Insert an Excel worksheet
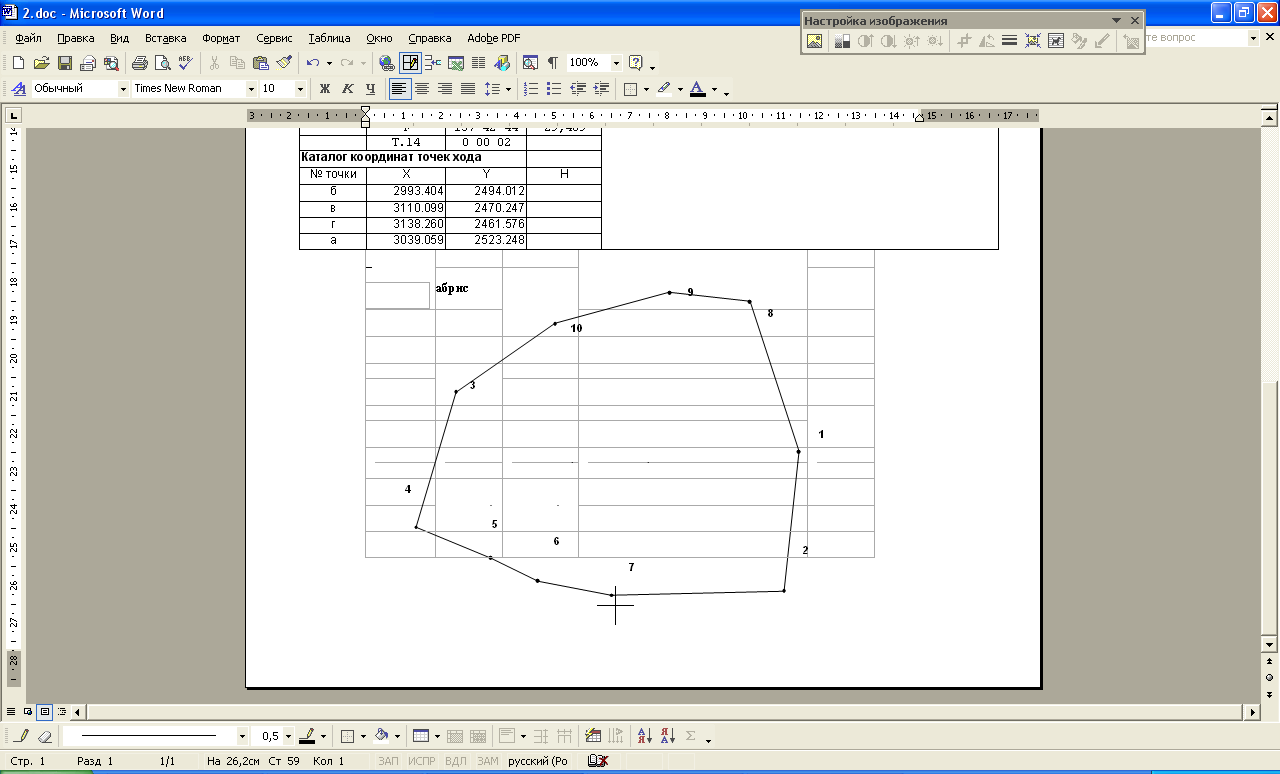This screenshot has width=1280, height=774. click(455, 63)
